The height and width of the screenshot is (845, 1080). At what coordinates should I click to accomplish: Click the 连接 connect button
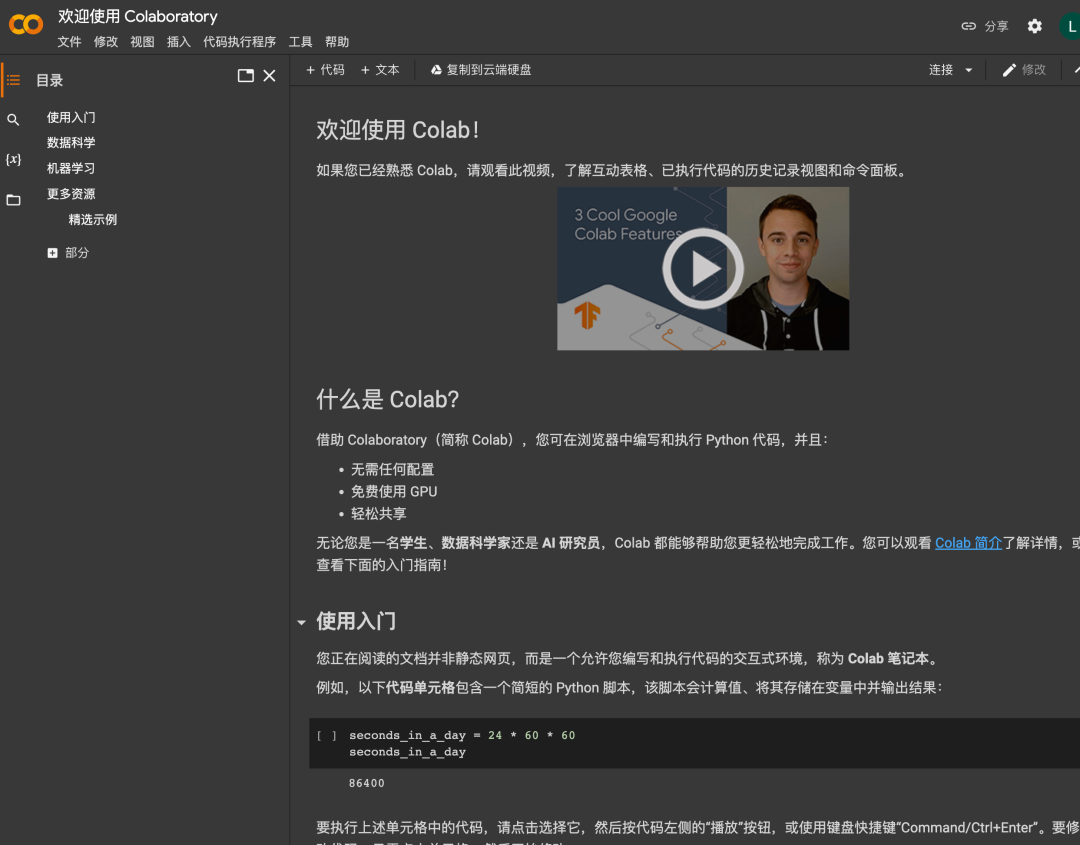click(x=941, y=70)
